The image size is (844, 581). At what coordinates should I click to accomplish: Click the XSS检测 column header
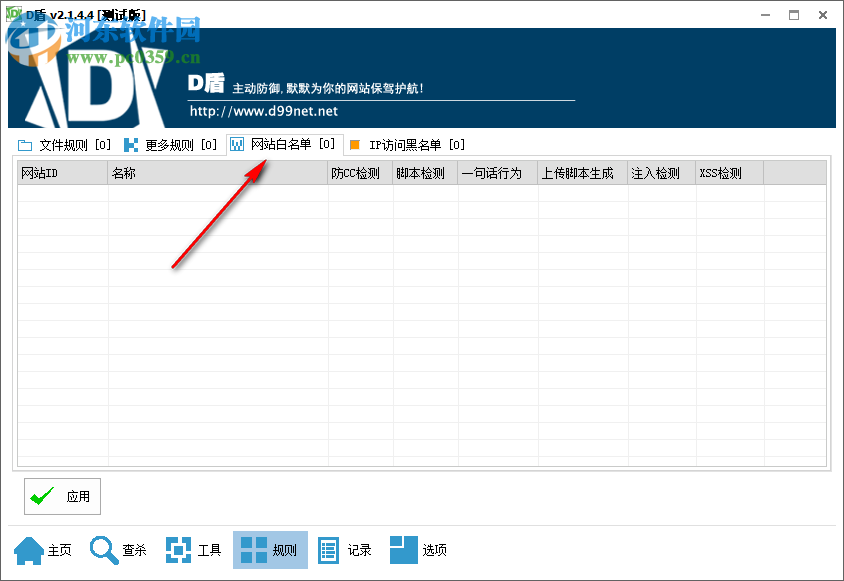pyautogui.click(x=729, y=173)
